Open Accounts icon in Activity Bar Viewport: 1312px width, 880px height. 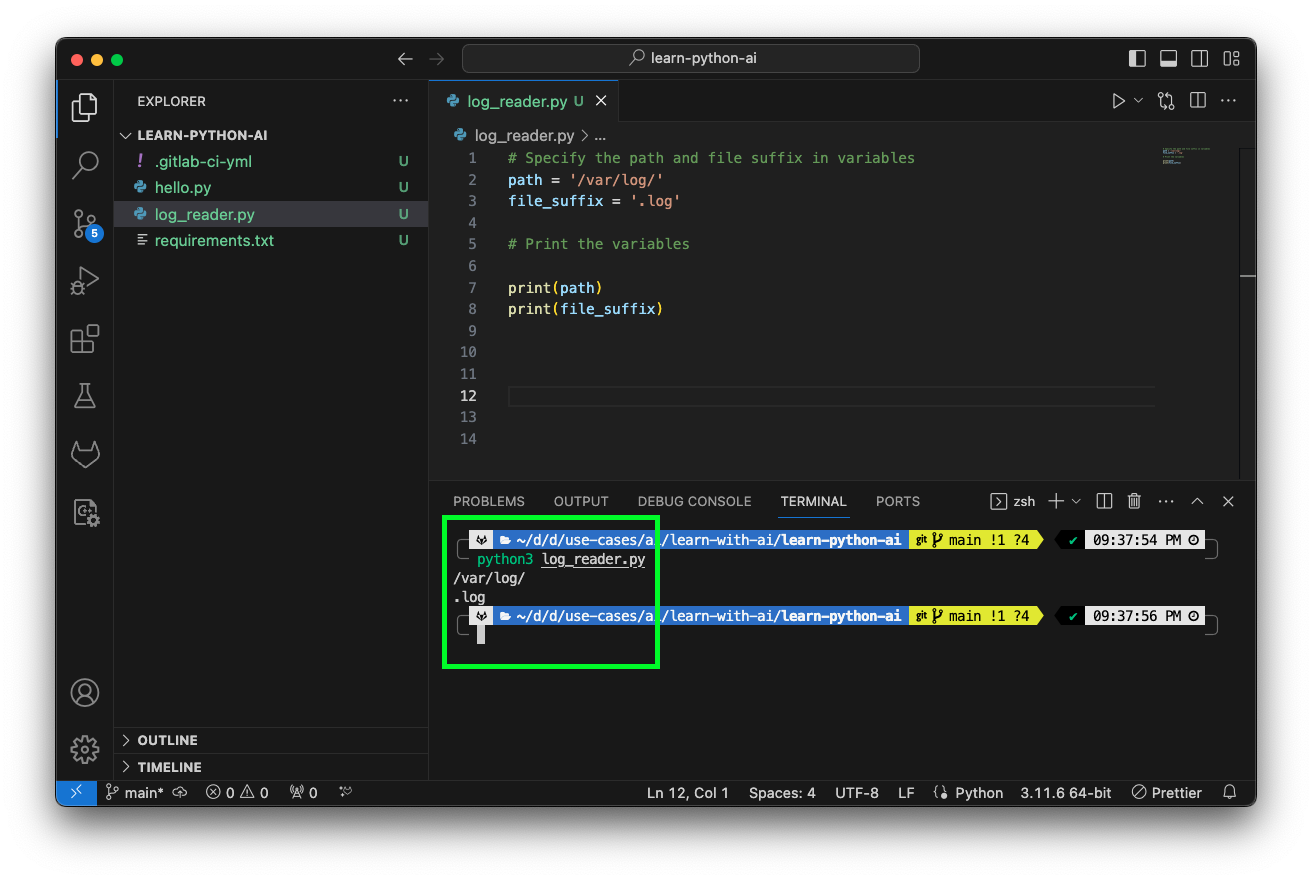tap(85, 692)
